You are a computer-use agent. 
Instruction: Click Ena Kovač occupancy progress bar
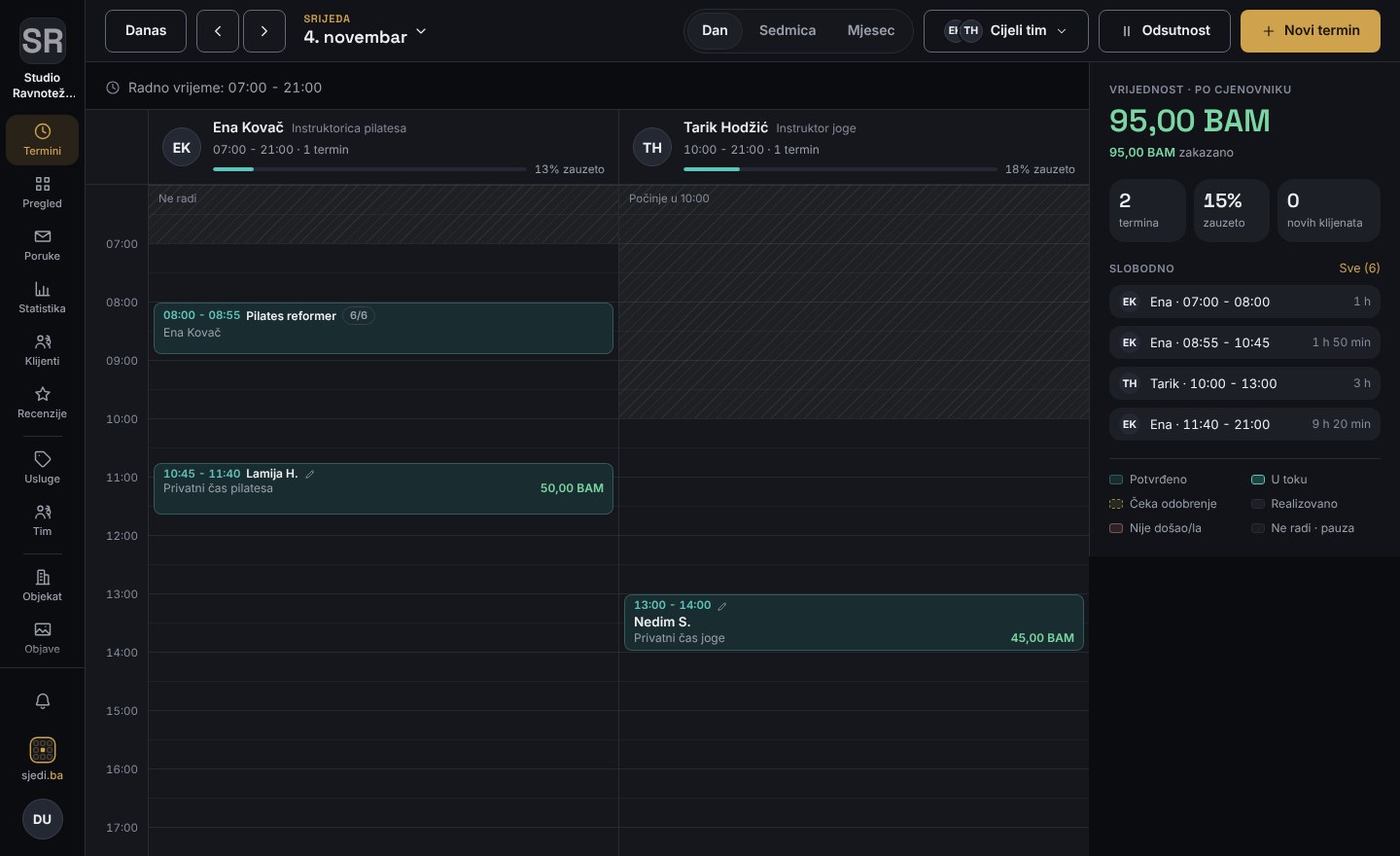(369, 169)
